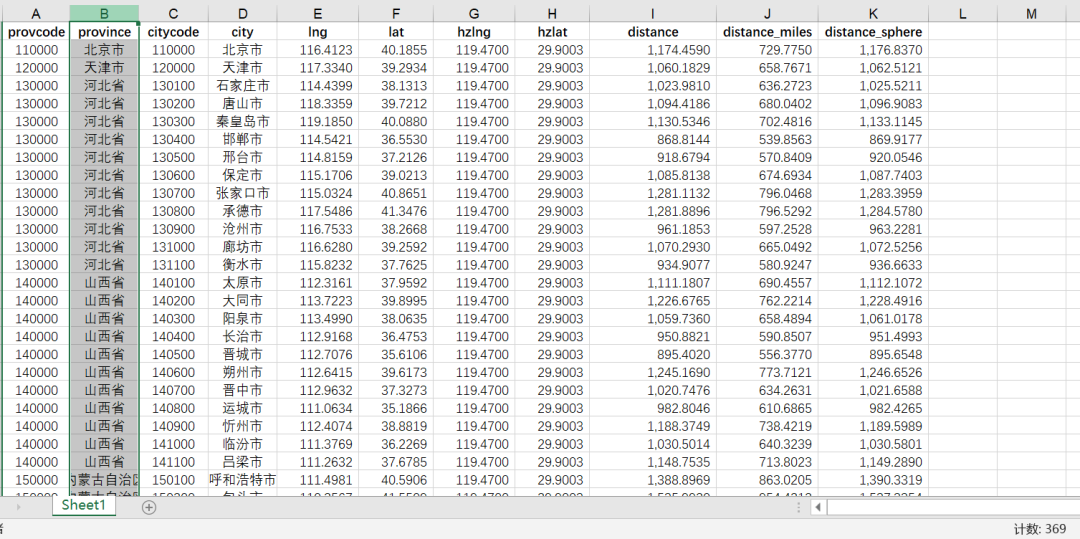
Task: Select the city cell '太原市'
Action: [242, 282]
